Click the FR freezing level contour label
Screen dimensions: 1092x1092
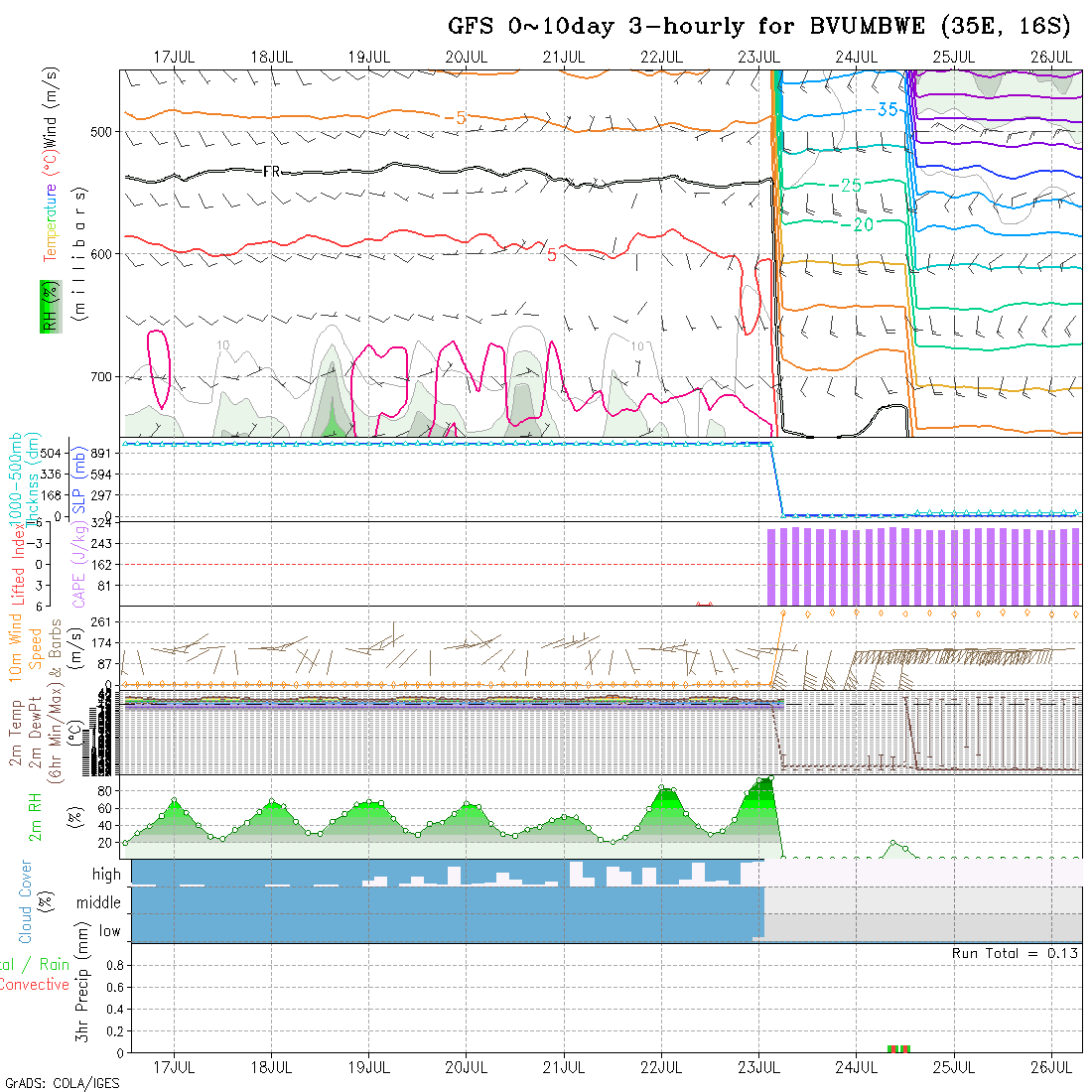(271, 172)
